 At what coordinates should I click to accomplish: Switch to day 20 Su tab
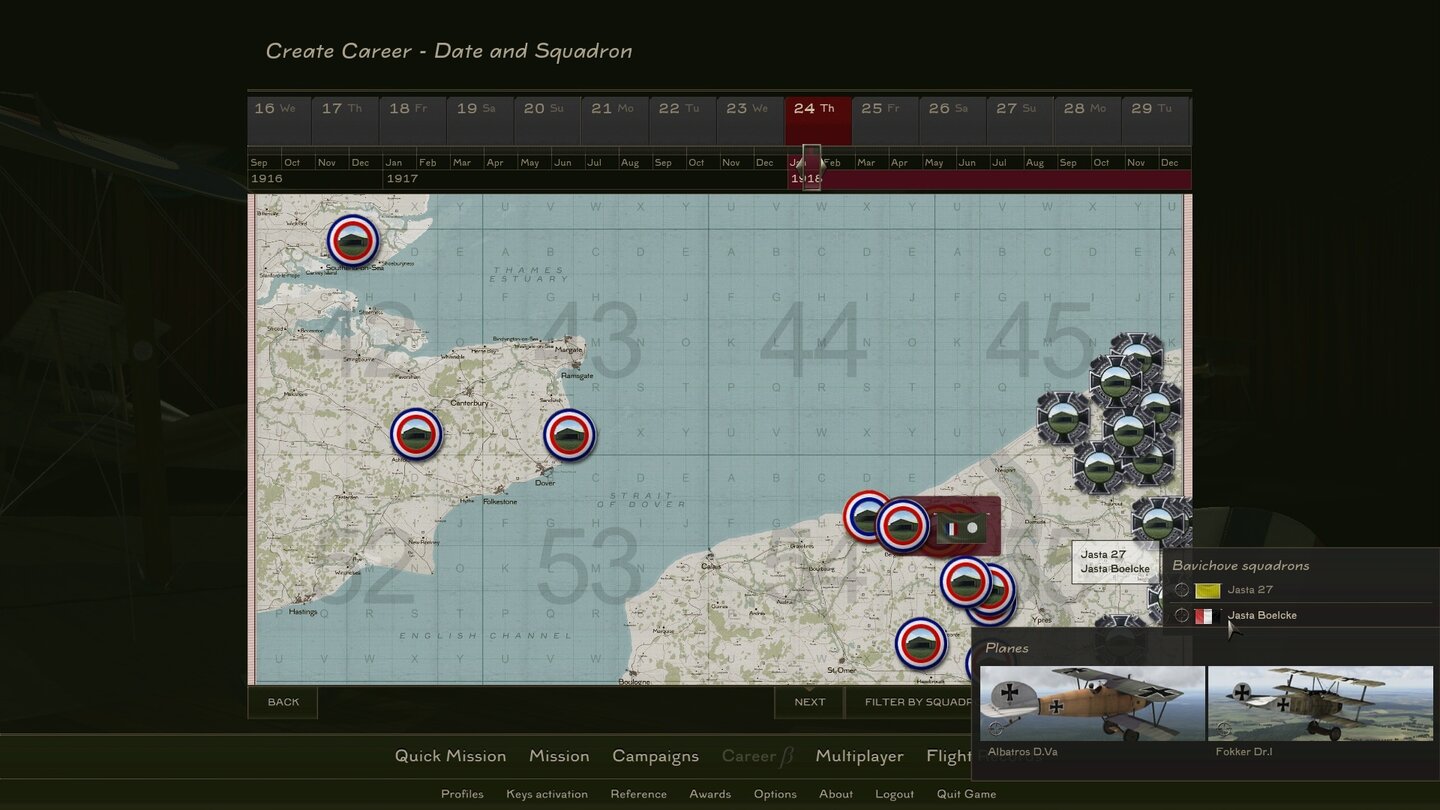click(548, 121)
